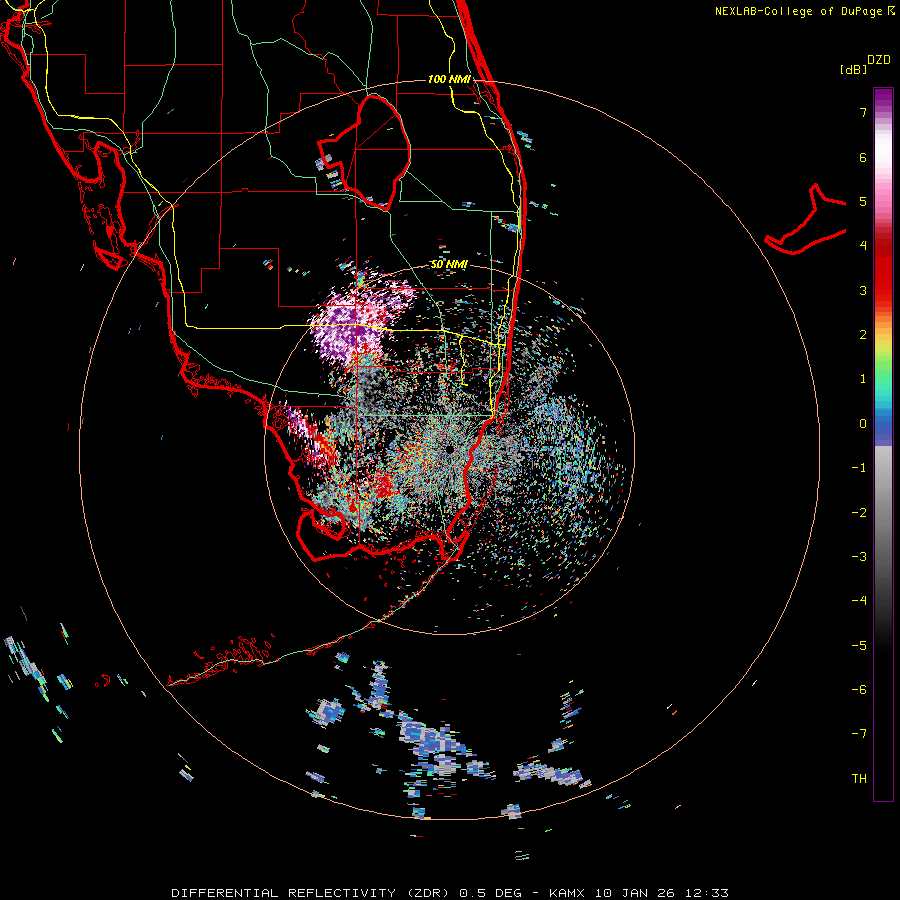The image size is (900, 900).
Task: Click the 6 value on the colorbar scale
Action: [863, 157]
